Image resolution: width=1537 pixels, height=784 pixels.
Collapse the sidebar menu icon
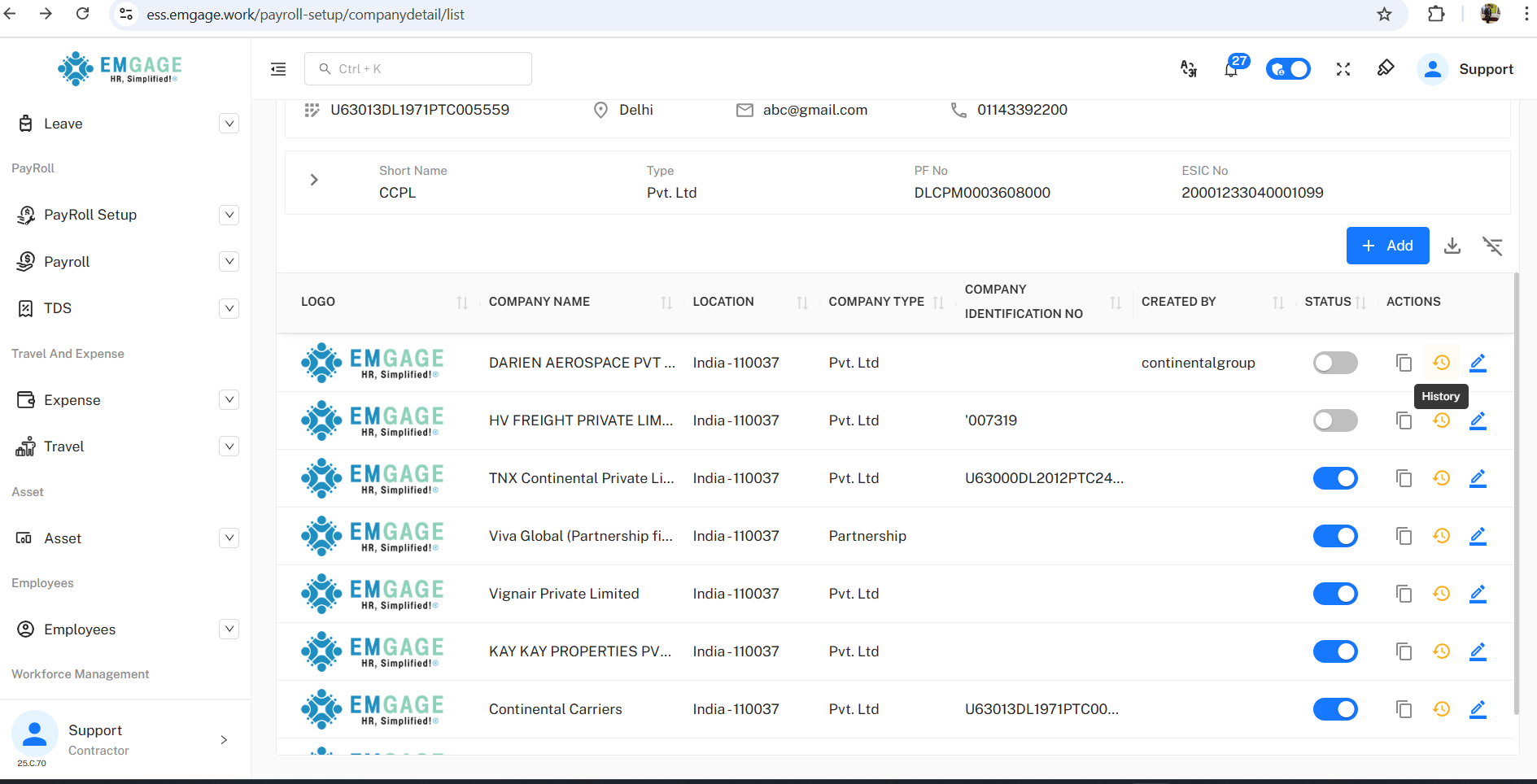click(278, 69)
